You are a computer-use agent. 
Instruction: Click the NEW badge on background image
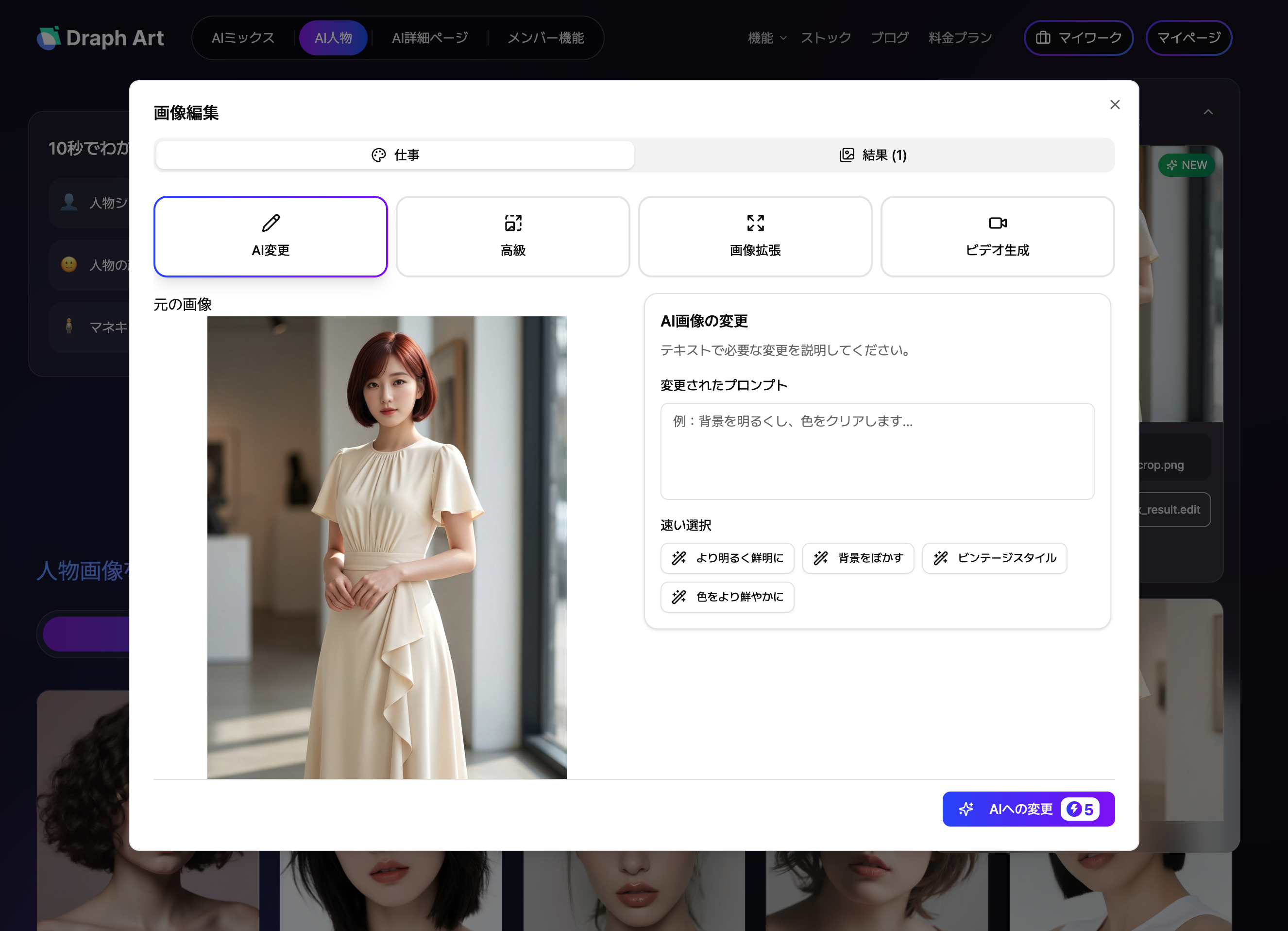point(1186,165)
